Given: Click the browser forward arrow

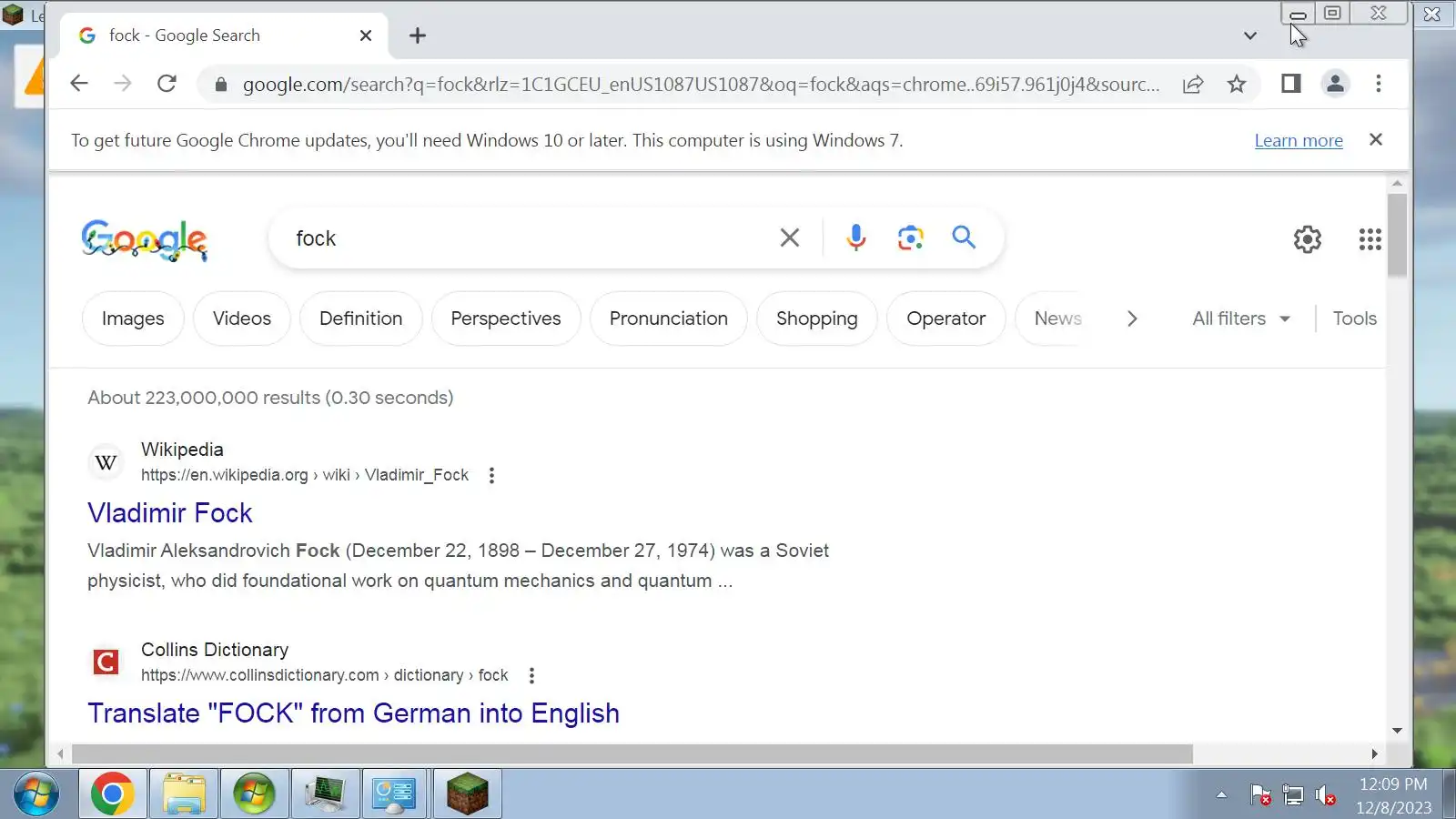Looking at the screenshot, I should coord(123,84).
